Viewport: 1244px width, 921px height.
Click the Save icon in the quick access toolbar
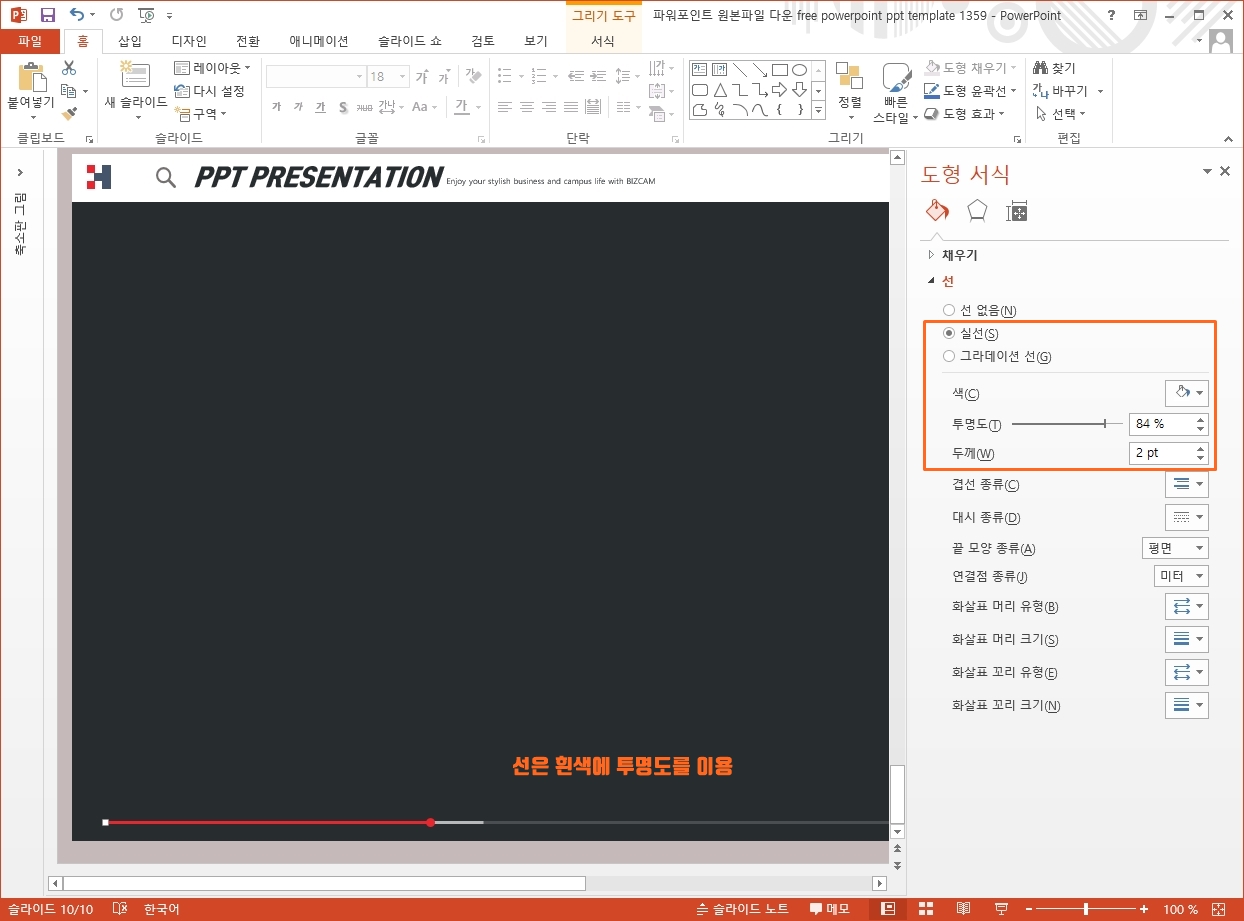[47, 15]
